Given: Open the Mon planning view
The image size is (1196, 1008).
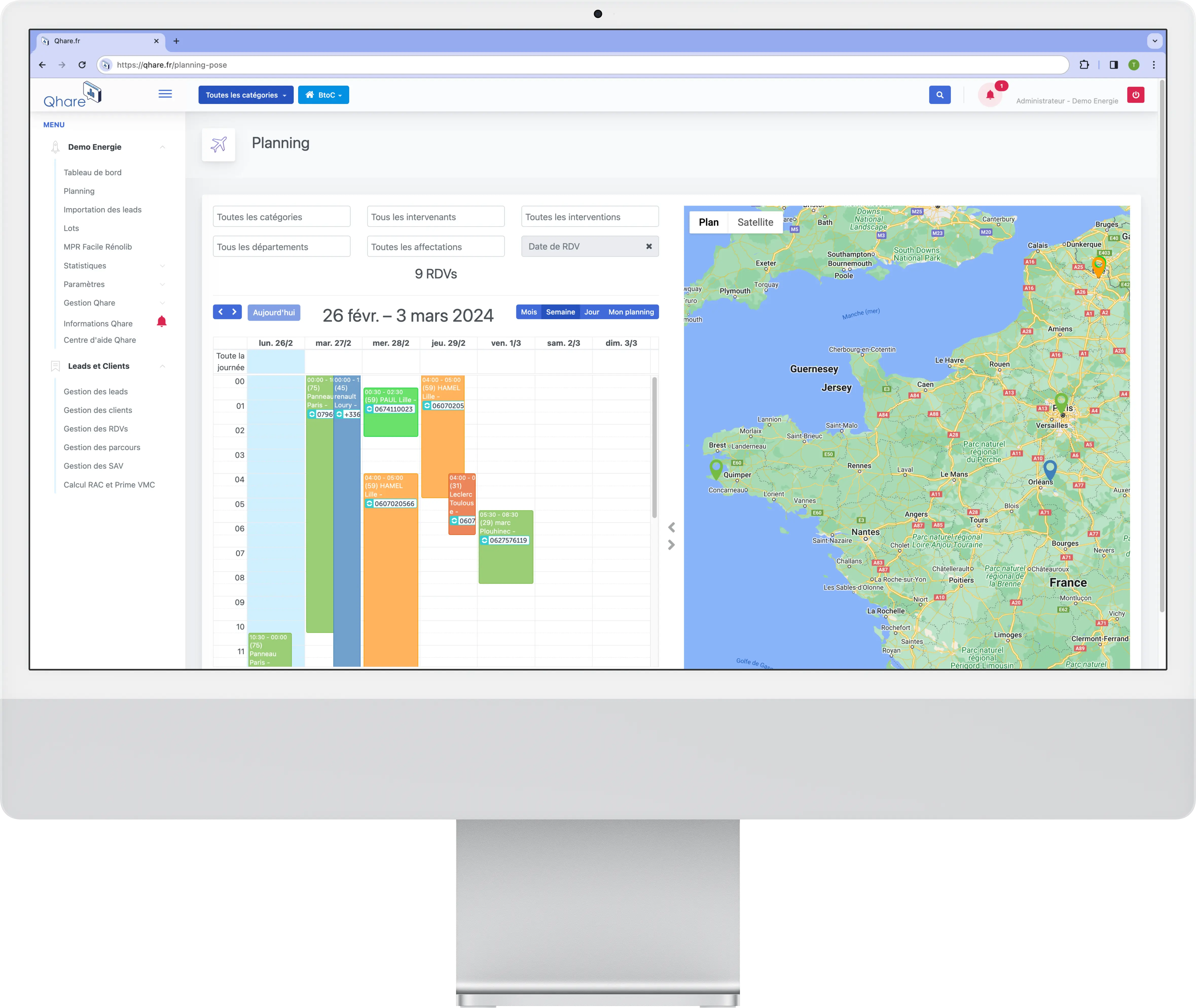Looking at the screenshot, I should coord(631,312).
